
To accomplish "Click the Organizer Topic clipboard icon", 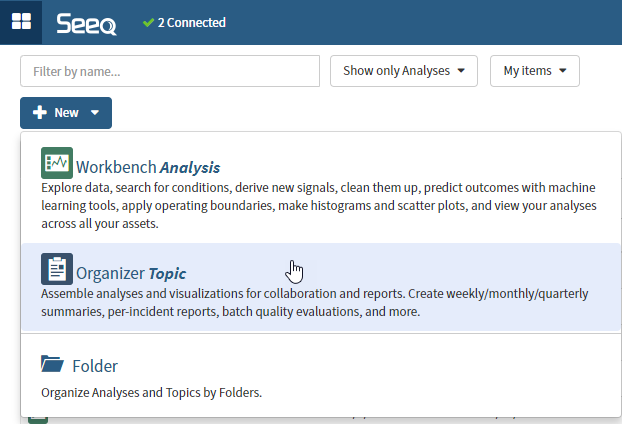I will (56, 269).
